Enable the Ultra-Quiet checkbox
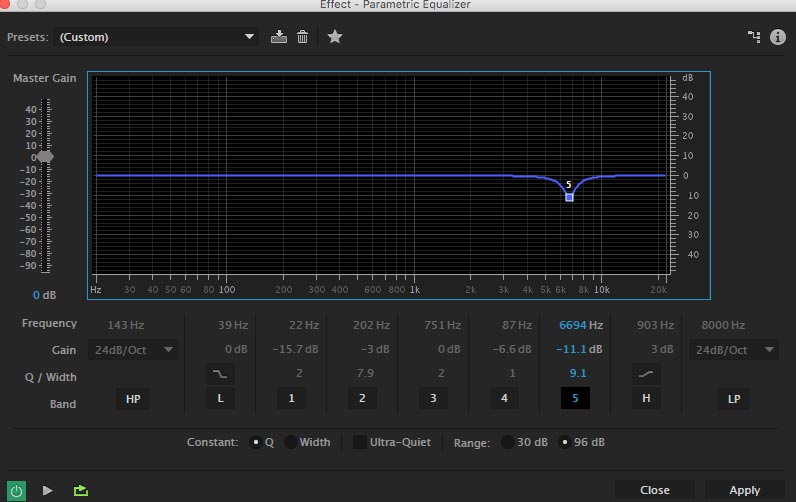Screen dimensions: 796x502 [360, 442]
